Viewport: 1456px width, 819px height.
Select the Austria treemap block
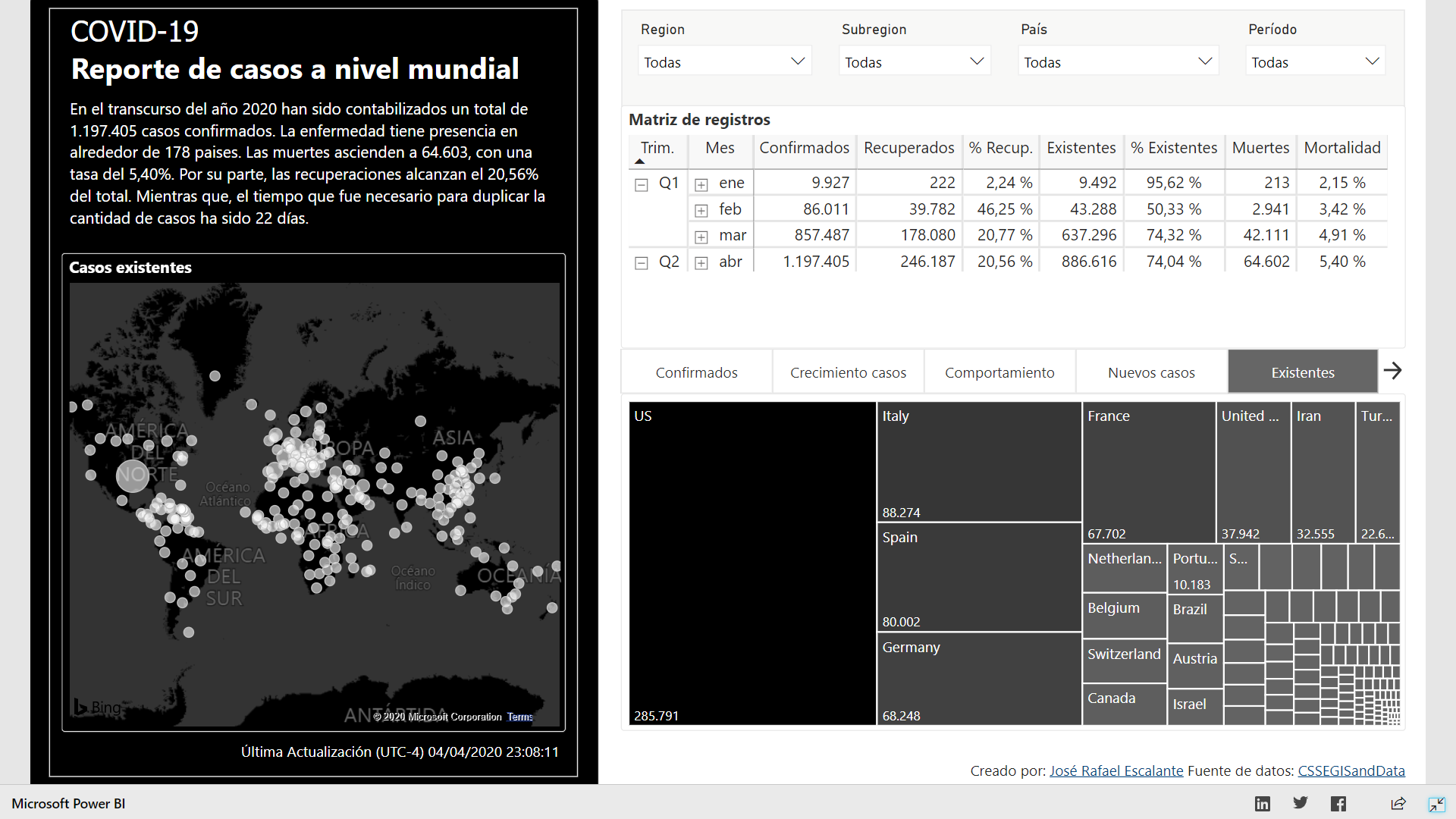coord(1195,665)
